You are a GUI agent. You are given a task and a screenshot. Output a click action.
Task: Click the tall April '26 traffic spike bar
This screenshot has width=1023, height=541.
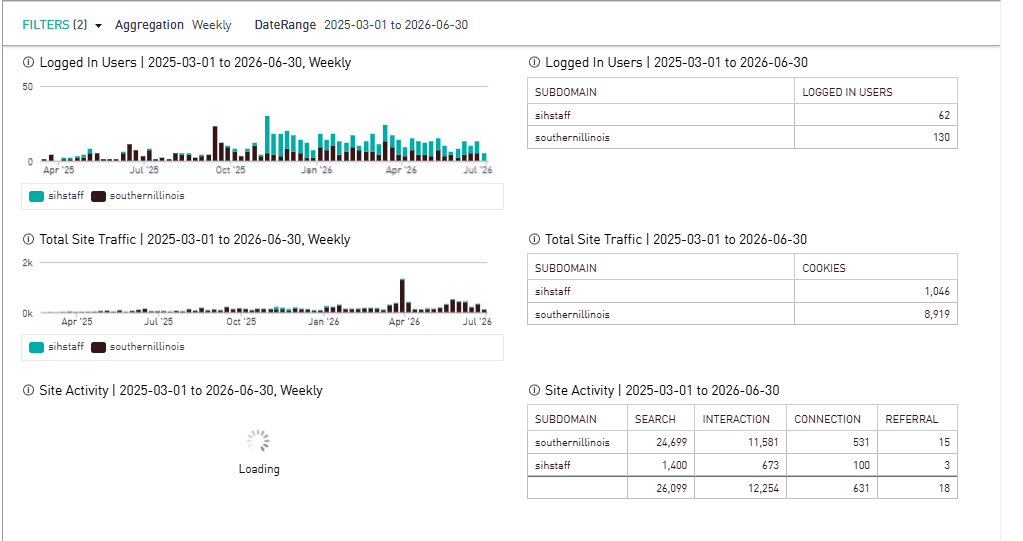(403, 296)
